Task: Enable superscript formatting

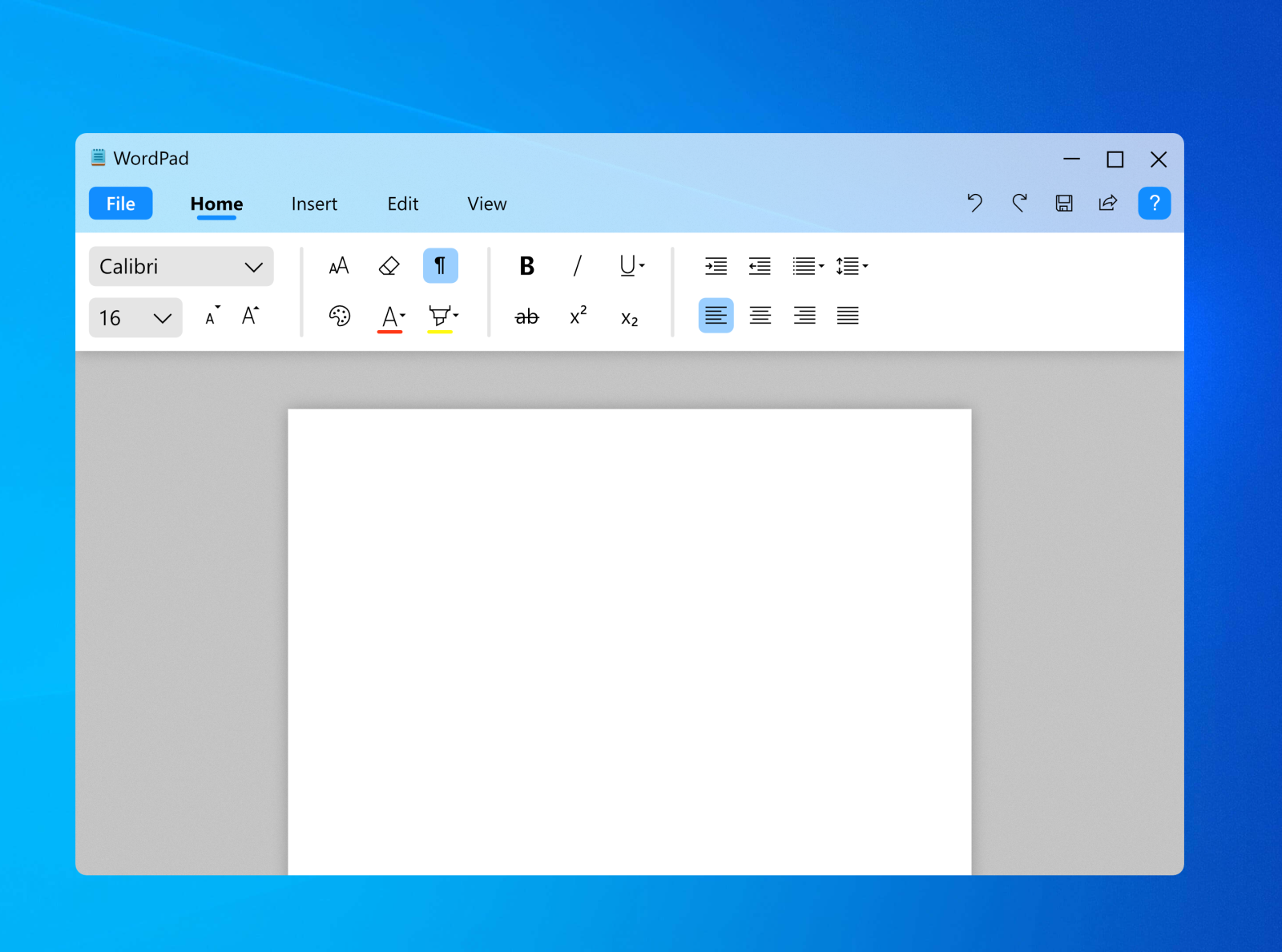Action: 578,317
